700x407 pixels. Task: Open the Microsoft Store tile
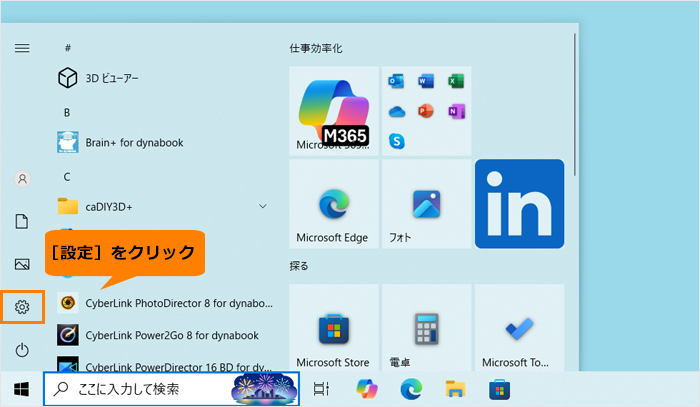pyautogui.click(x=333, y=328)
